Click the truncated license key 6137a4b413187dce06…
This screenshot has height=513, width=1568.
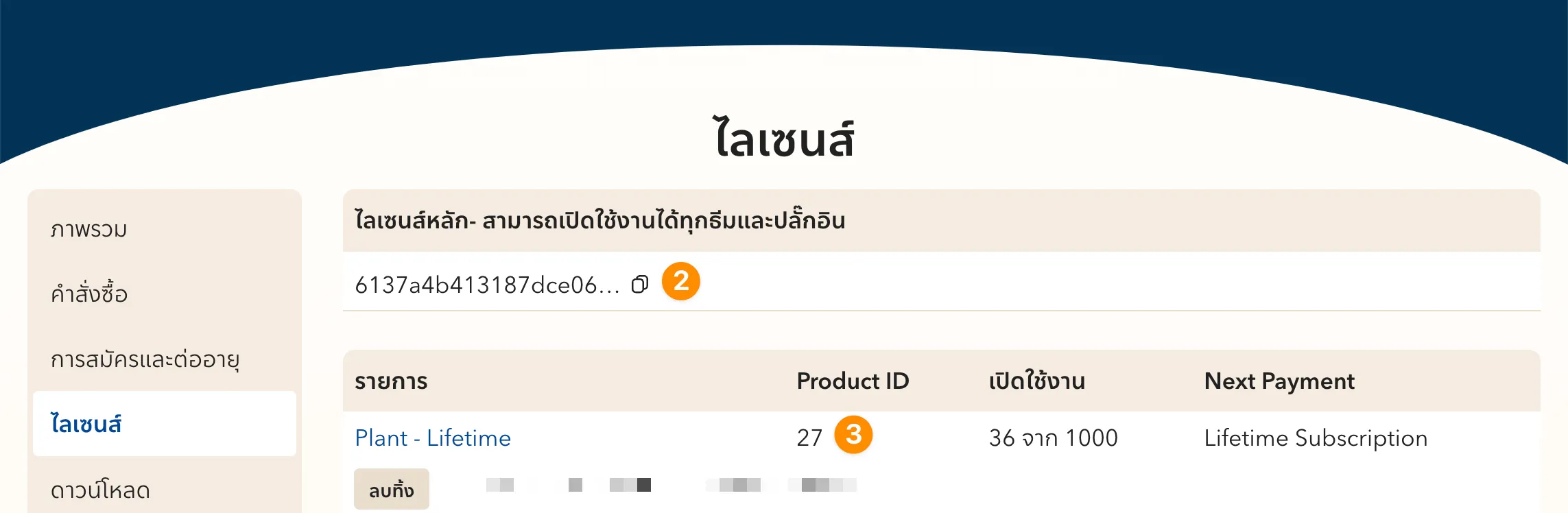click(487, 285)
